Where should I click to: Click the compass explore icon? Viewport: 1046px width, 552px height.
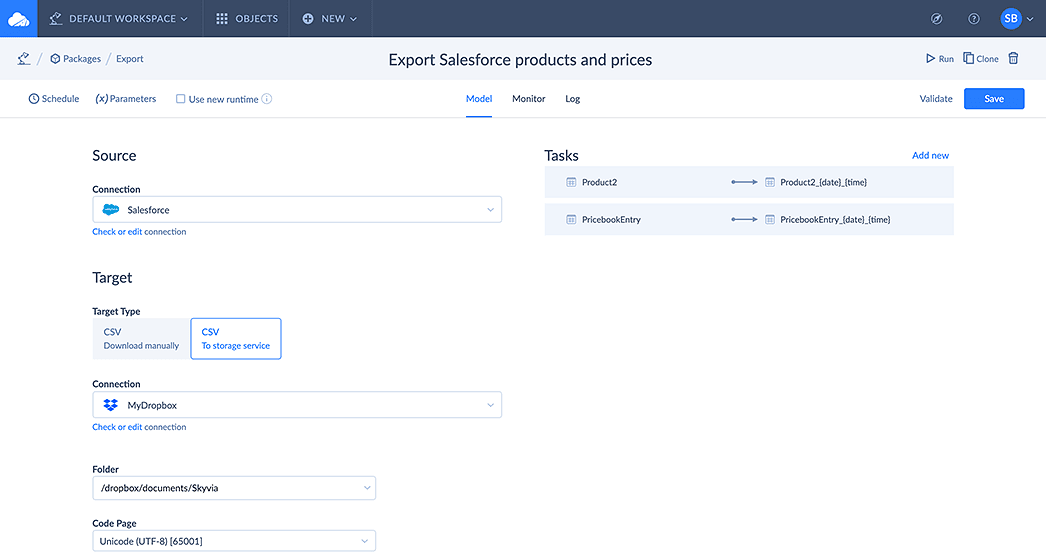point(937,19)
